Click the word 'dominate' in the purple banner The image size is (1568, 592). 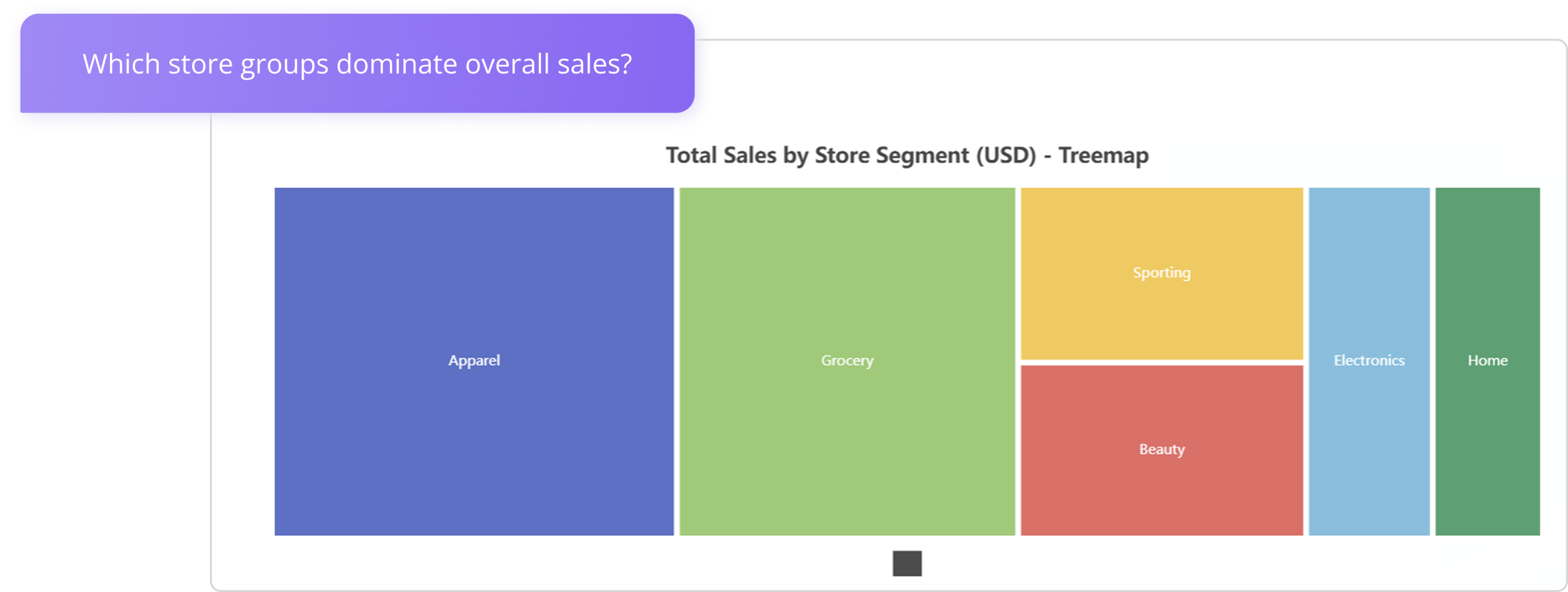[396, 64]
